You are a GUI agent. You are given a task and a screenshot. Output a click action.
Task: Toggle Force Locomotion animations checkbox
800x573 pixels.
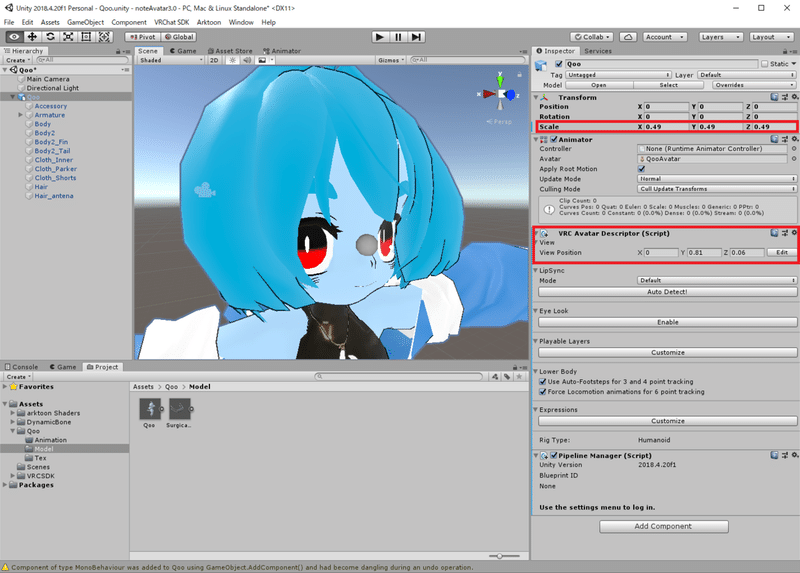(543, 392)
